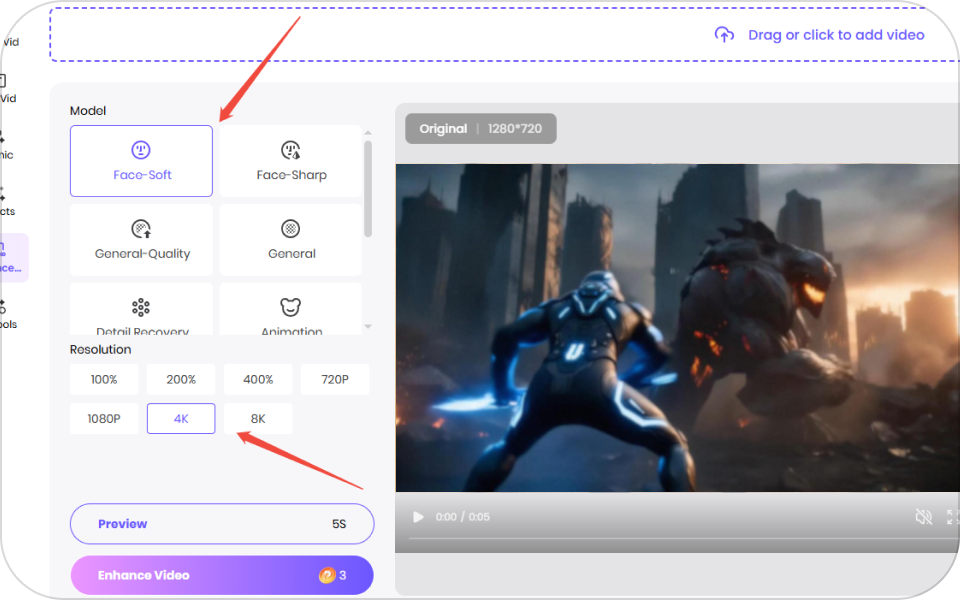This screenshot has height=600, width=960.
Task: Open the sidebar item ending in 'cts'
Action: tap(7, 201)
